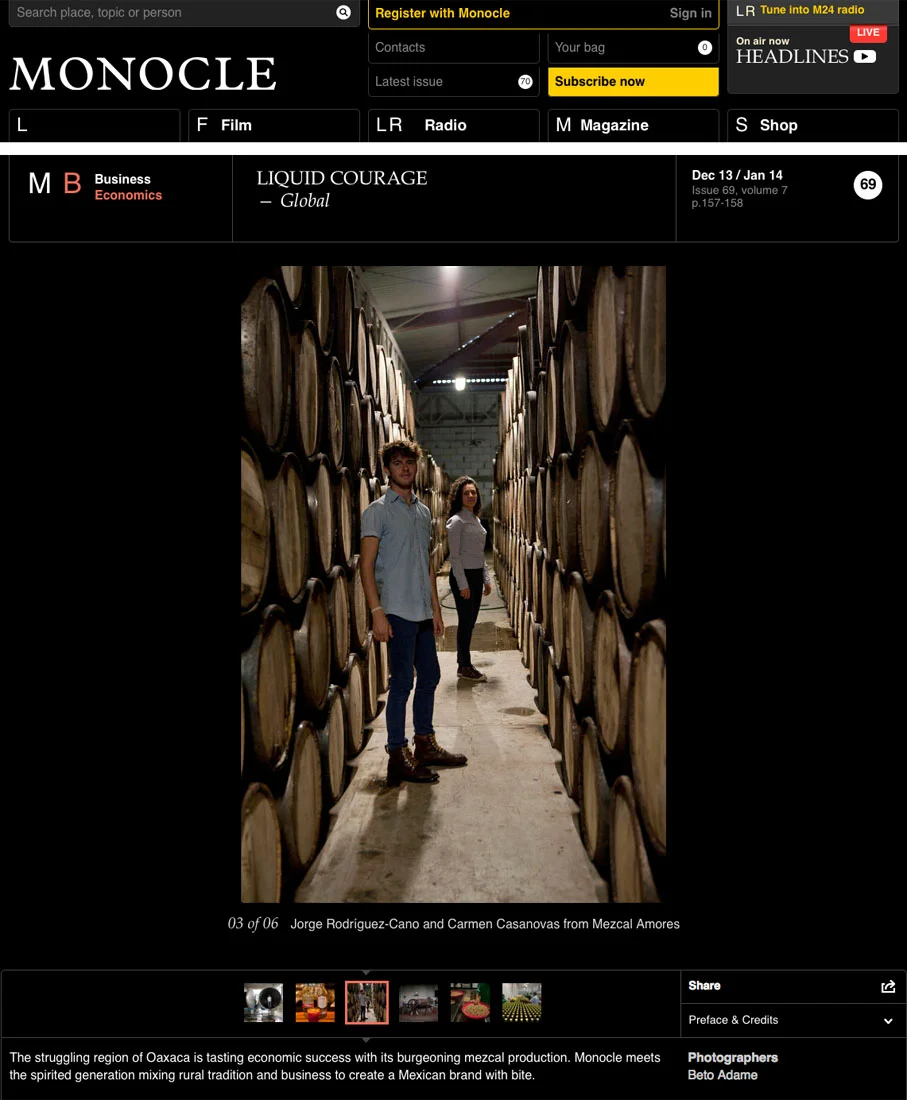The height and width of the screenshot is (1100, 907).
Task: Click the Issue 69, volume 7 text
Action: (x=739, y=190)
